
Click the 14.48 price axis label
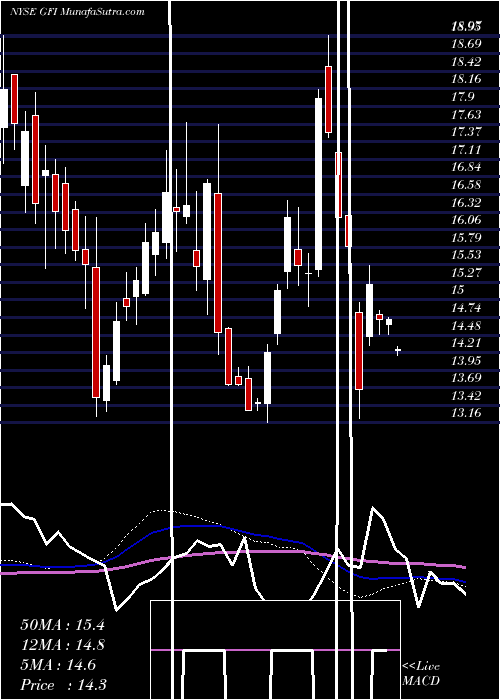coord(466,325)
